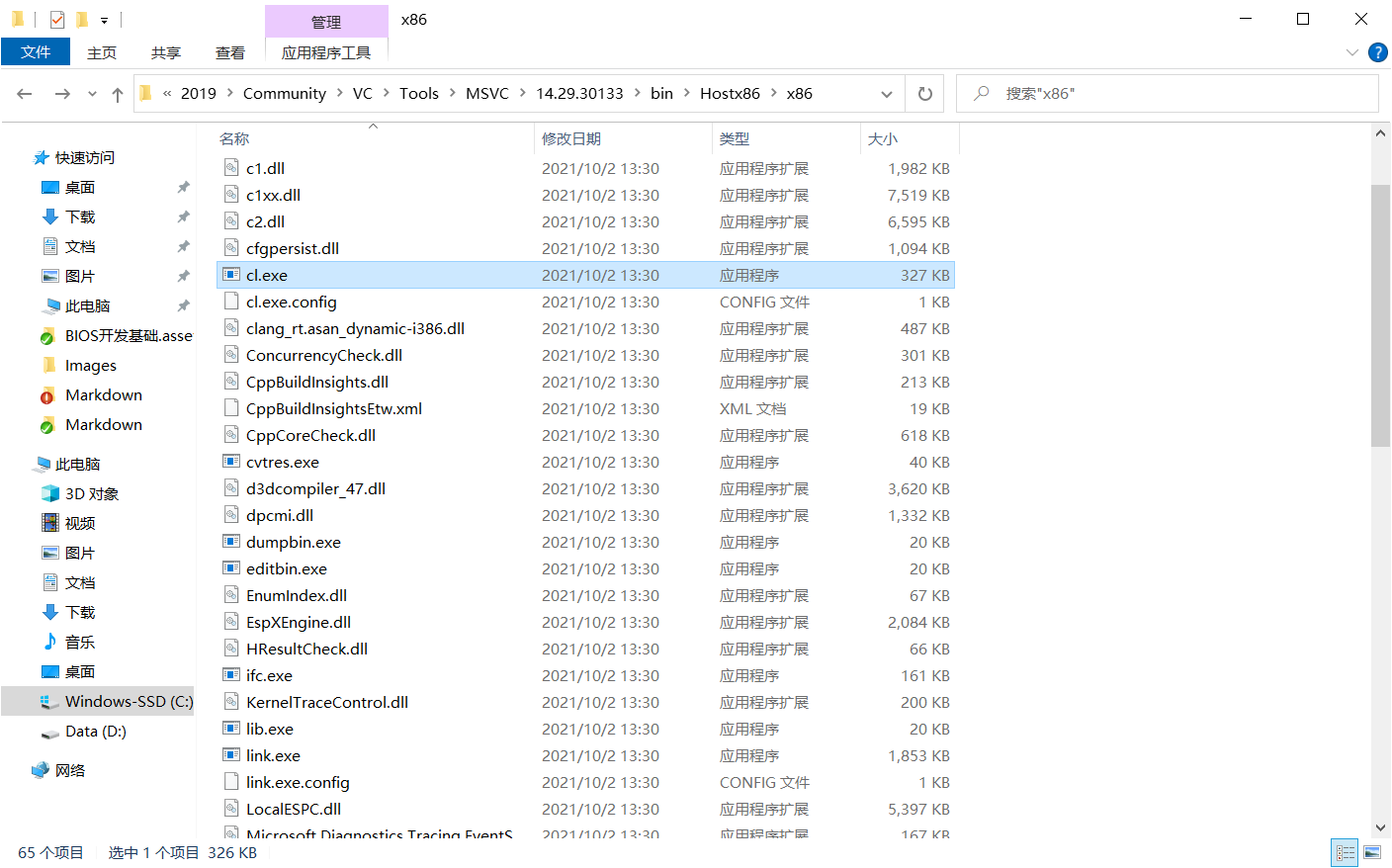Open the Properties icon in Quick Access Toolbar
This screenshot has height=868, width=1392.
(x=56, y=19)
